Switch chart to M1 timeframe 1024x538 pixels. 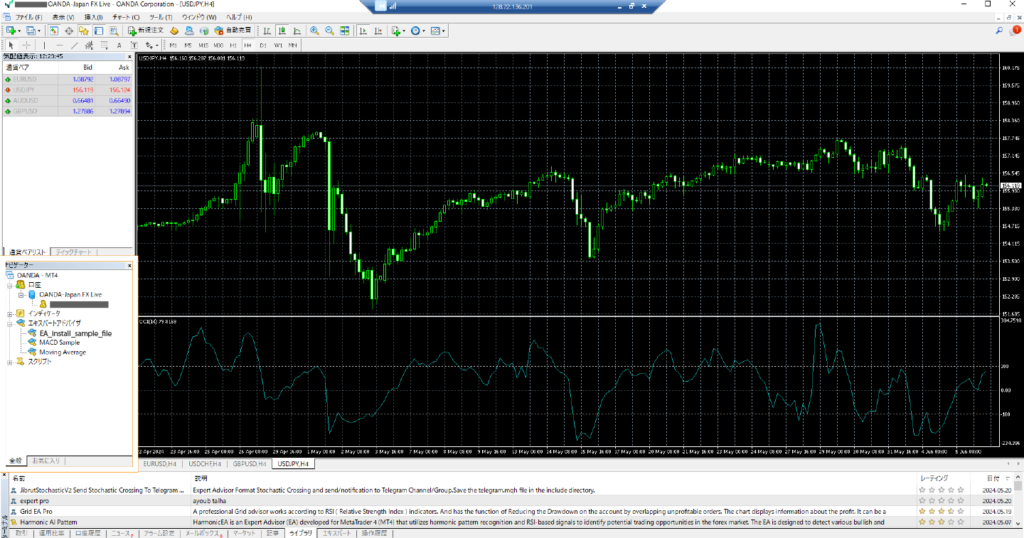pos(173,45)
